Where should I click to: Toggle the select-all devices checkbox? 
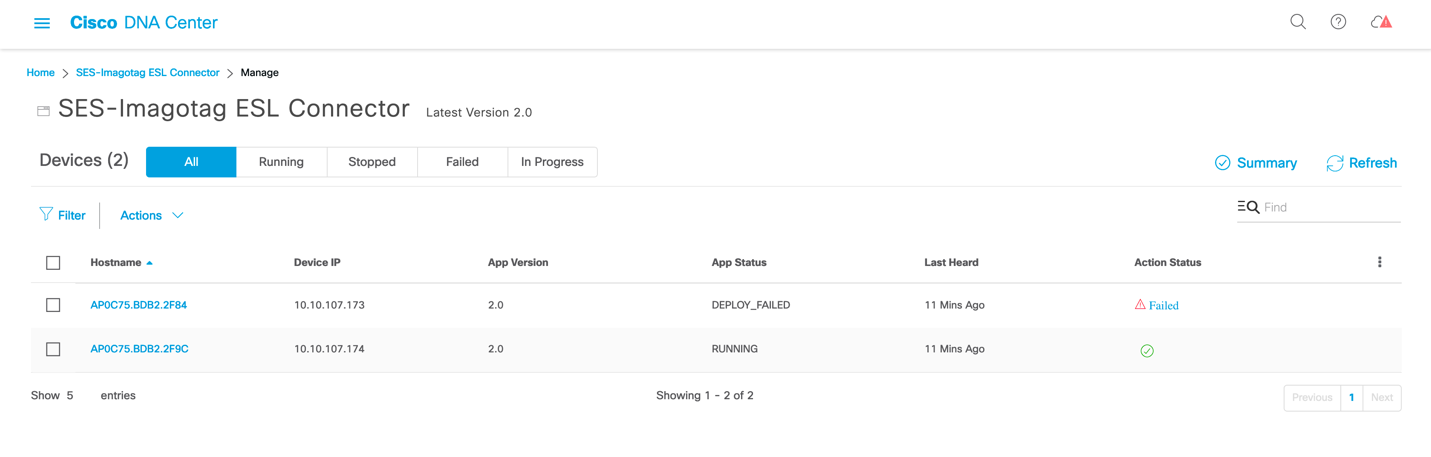[x=53, y=263]
